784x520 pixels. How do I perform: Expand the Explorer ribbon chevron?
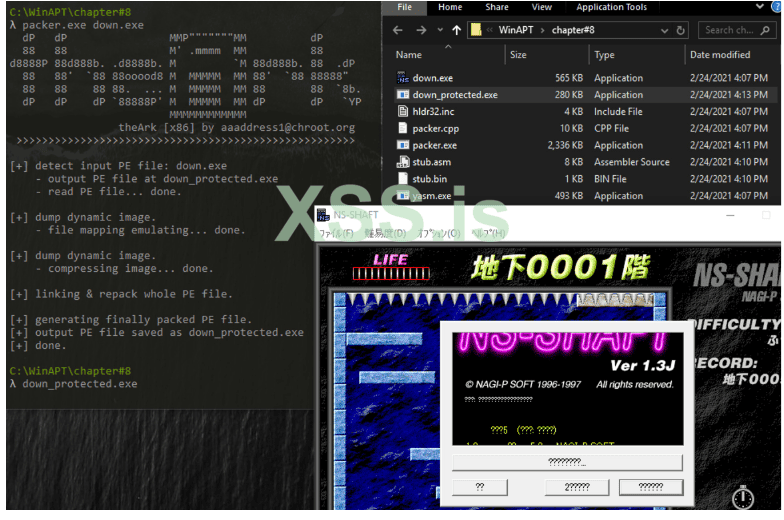coord(760,6)
